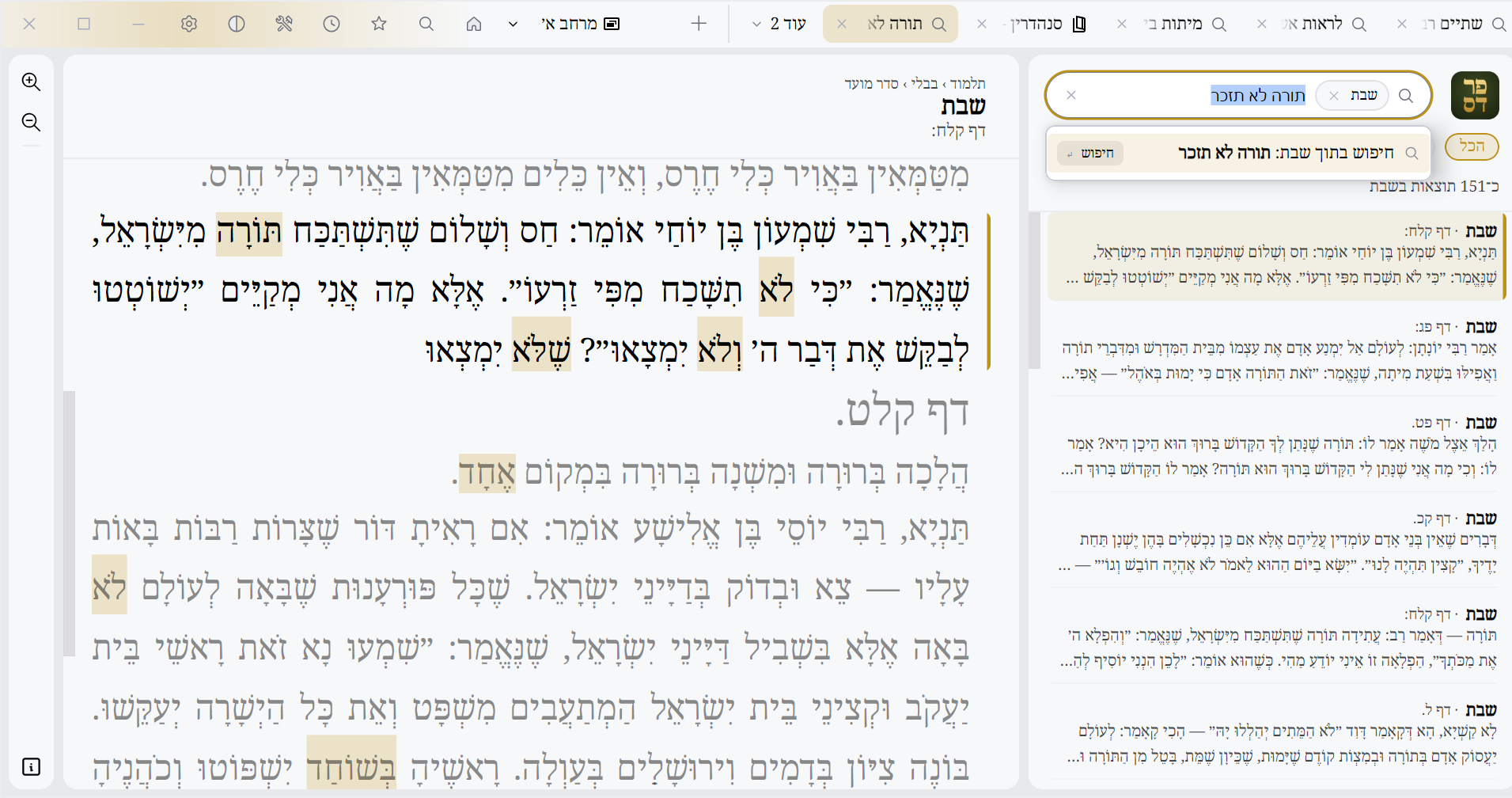Viewport: 1512px width, 798px height.
Task: Click book icon on סנהדרין tab
Action: tap(1079, 25)
